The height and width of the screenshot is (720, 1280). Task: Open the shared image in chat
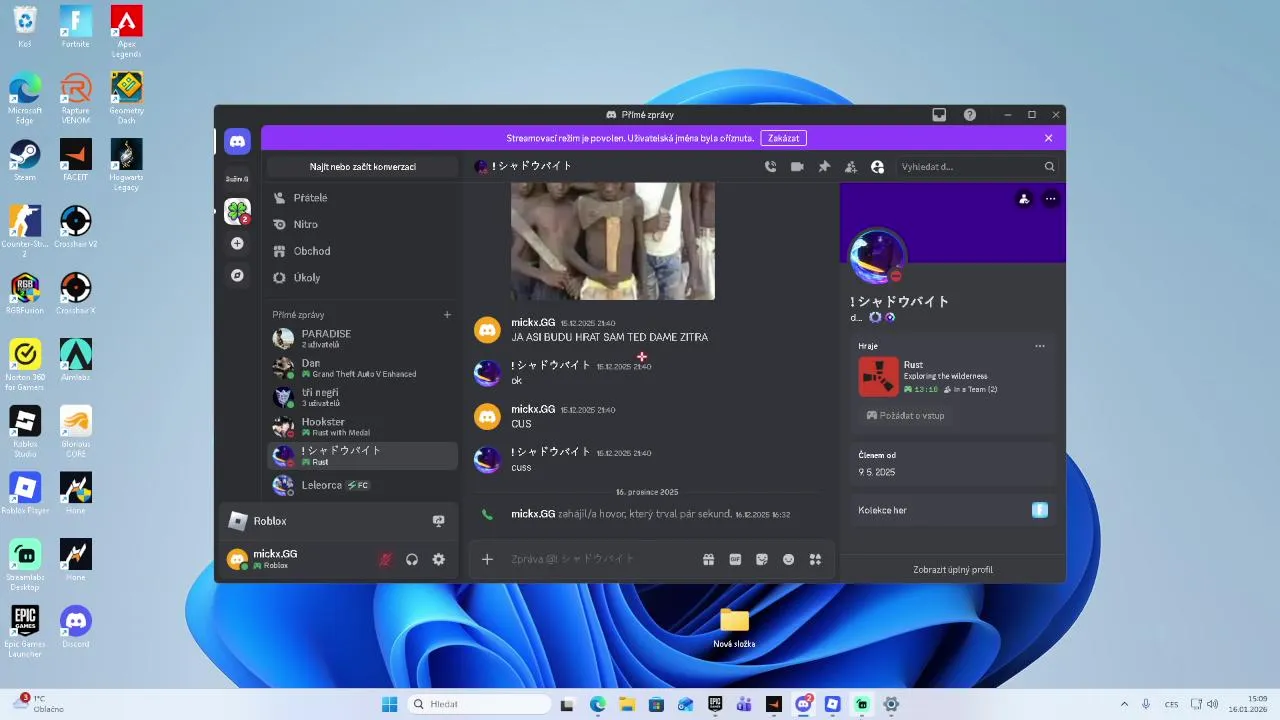(613, 241)
